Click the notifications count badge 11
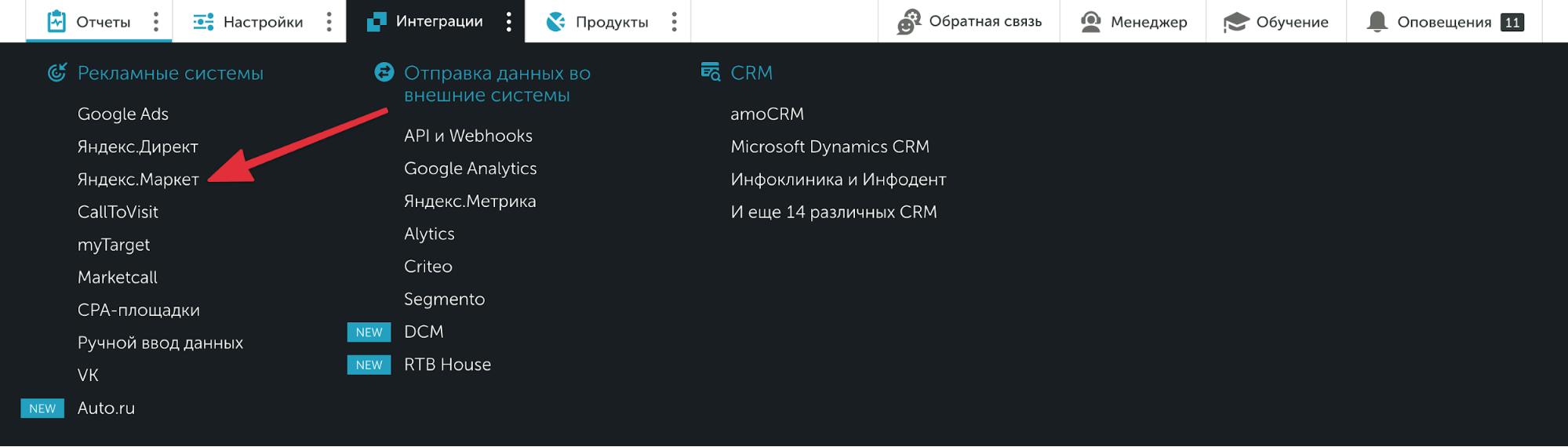1568x447 pixels. coord(1512,22)
